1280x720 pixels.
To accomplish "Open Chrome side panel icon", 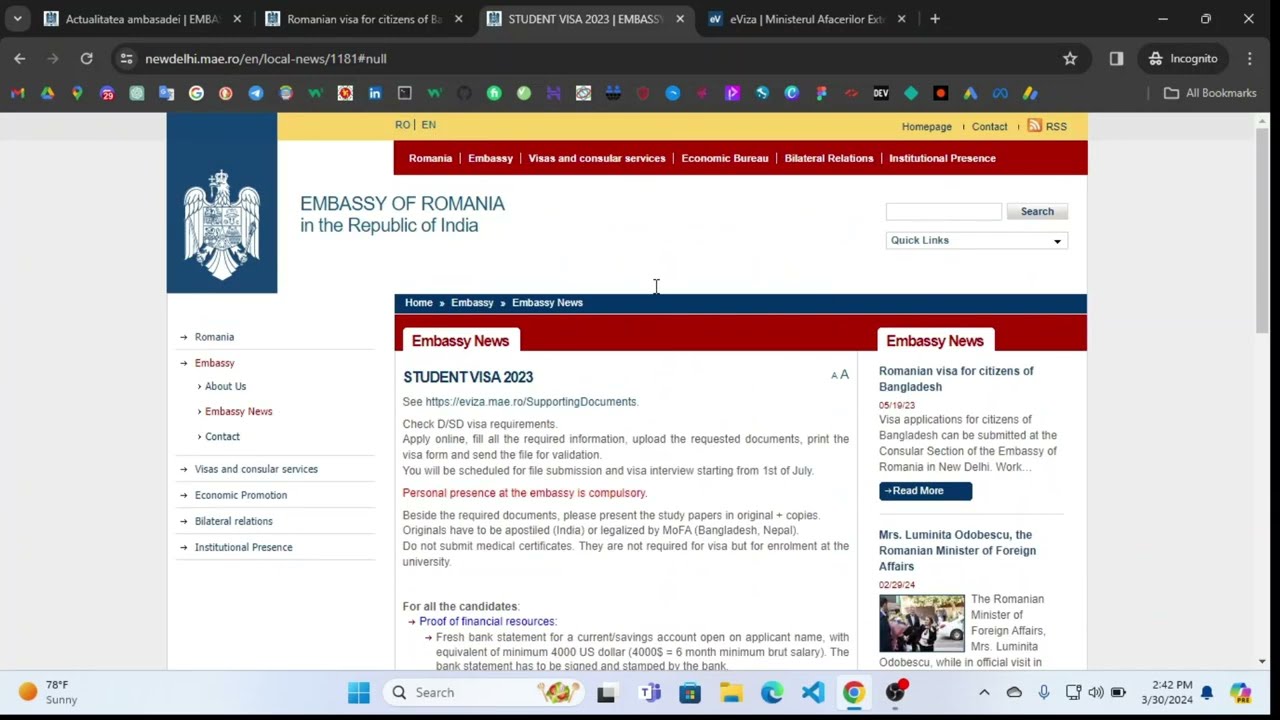I will 1116,58.
